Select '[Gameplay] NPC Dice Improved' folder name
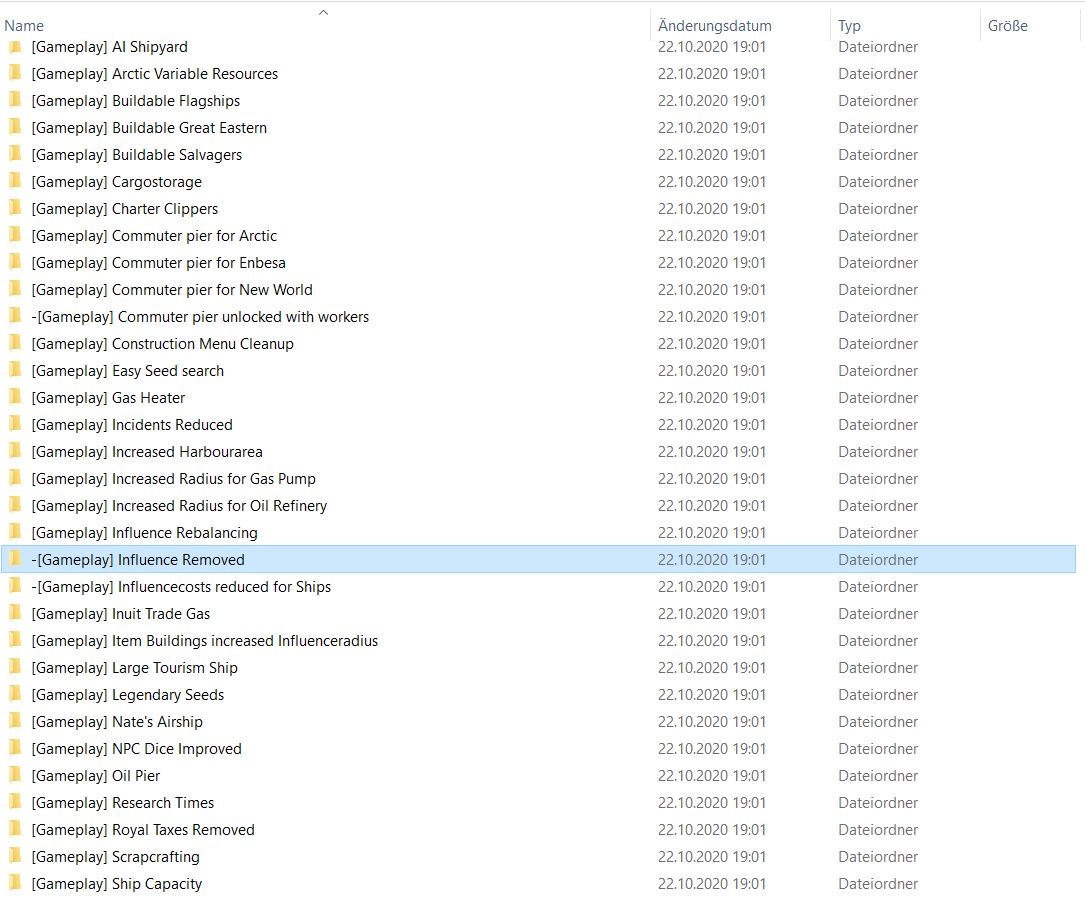The height and width of the screenshot is (903, 1085). click(136, 749)
